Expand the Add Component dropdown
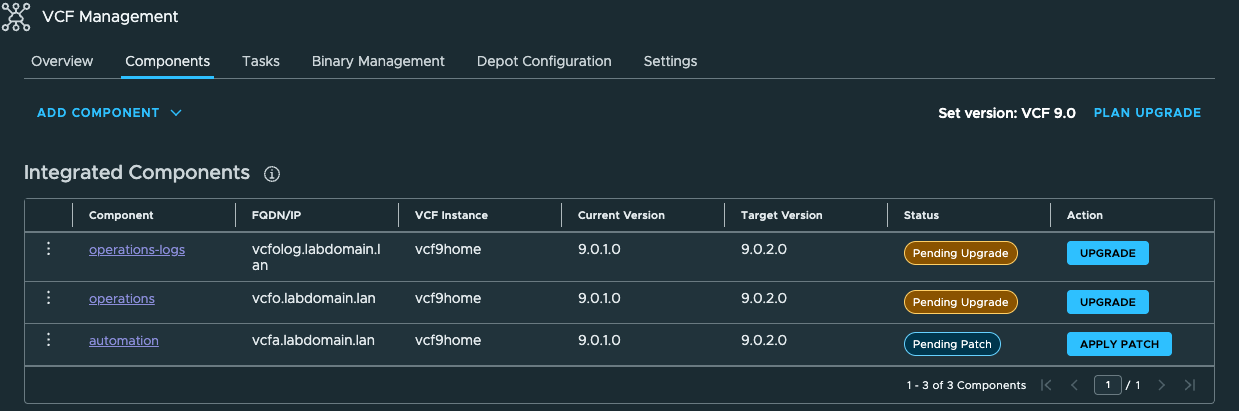Image resolution: width=1239 pixels, height=411 pixels. 109,113
